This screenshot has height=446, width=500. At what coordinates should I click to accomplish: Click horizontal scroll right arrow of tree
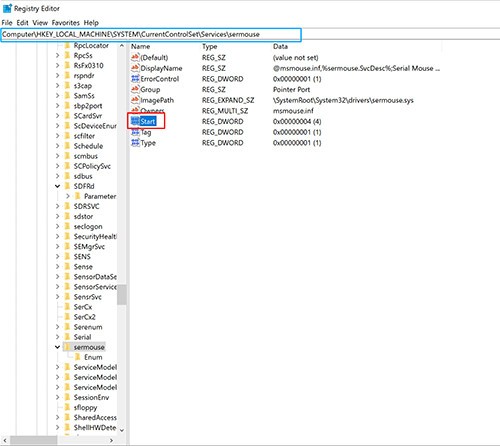pyautogui.click(x=111, y=440)
